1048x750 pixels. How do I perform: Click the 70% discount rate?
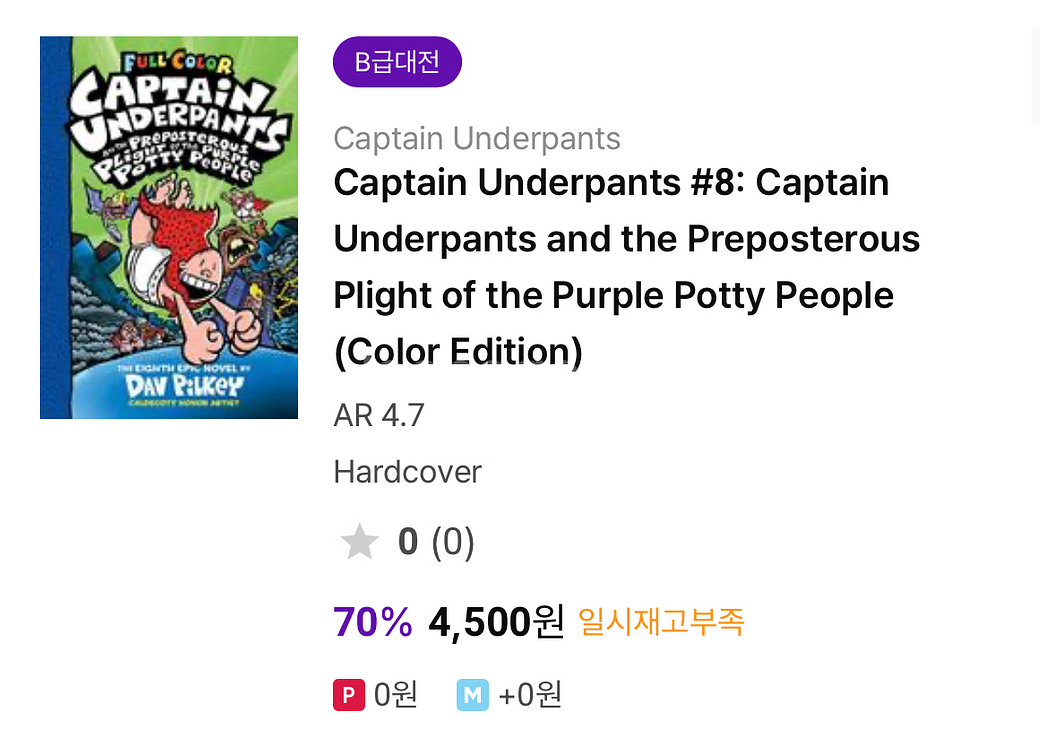372,622
